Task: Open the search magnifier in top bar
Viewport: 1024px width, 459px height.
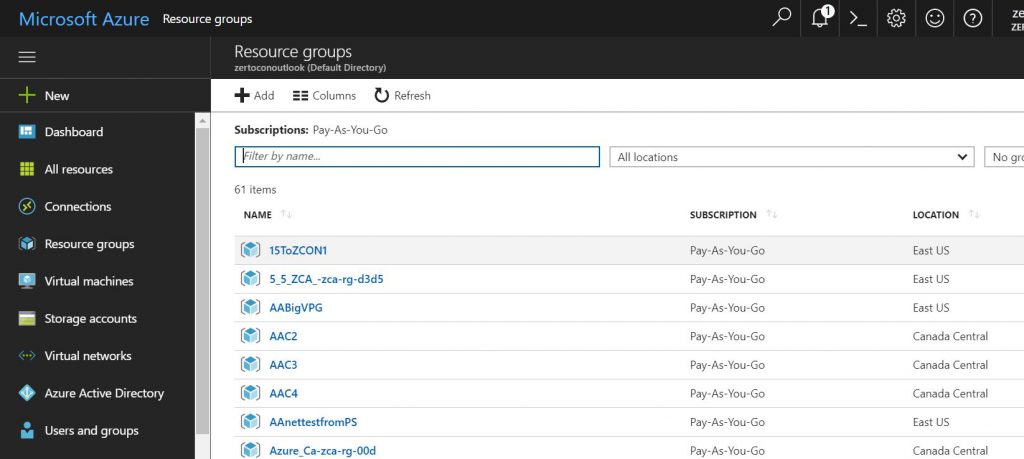Action: click(781, 18)
